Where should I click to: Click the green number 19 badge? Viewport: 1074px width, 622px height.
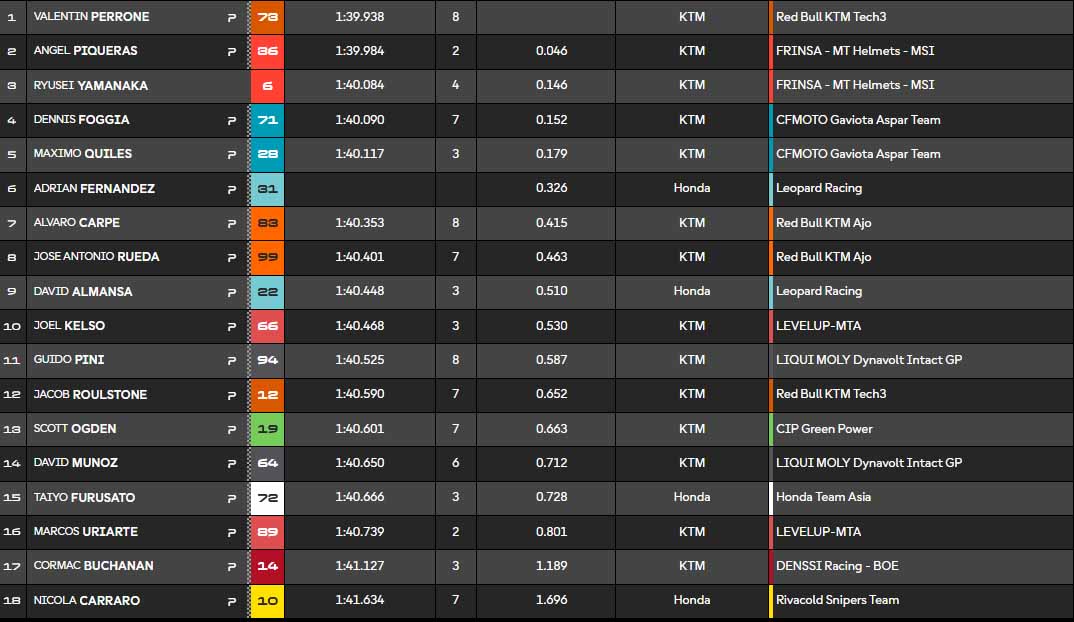click(268, 429)
